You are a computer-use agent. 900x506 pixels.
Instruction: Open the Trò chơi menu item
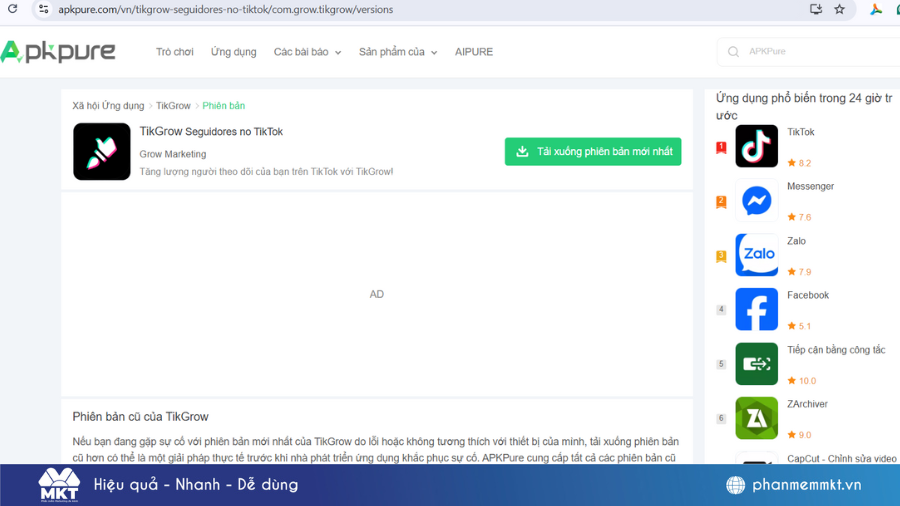point(174,52)
